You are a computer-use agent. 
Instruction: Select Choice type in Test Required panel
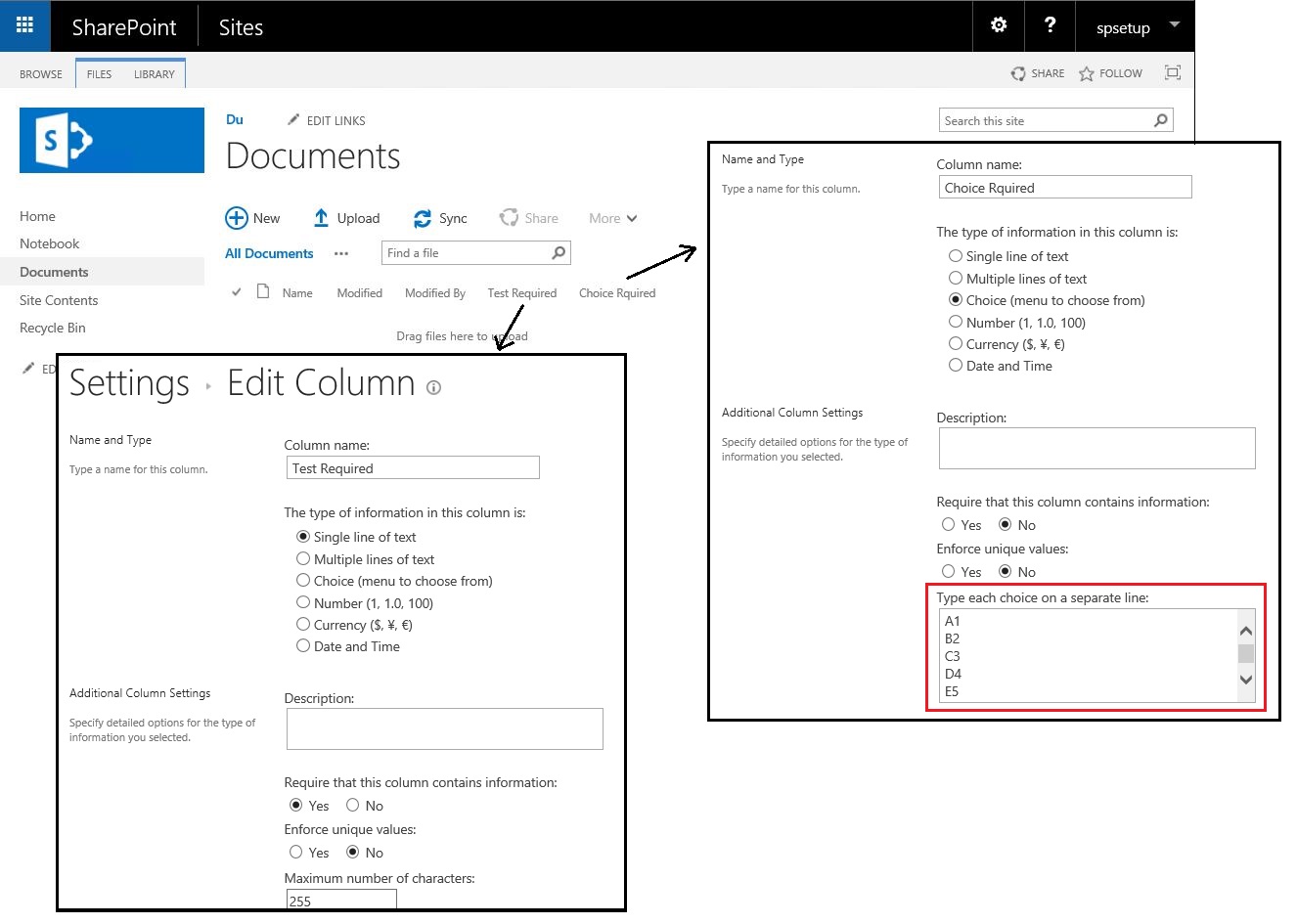click(303, 580)
